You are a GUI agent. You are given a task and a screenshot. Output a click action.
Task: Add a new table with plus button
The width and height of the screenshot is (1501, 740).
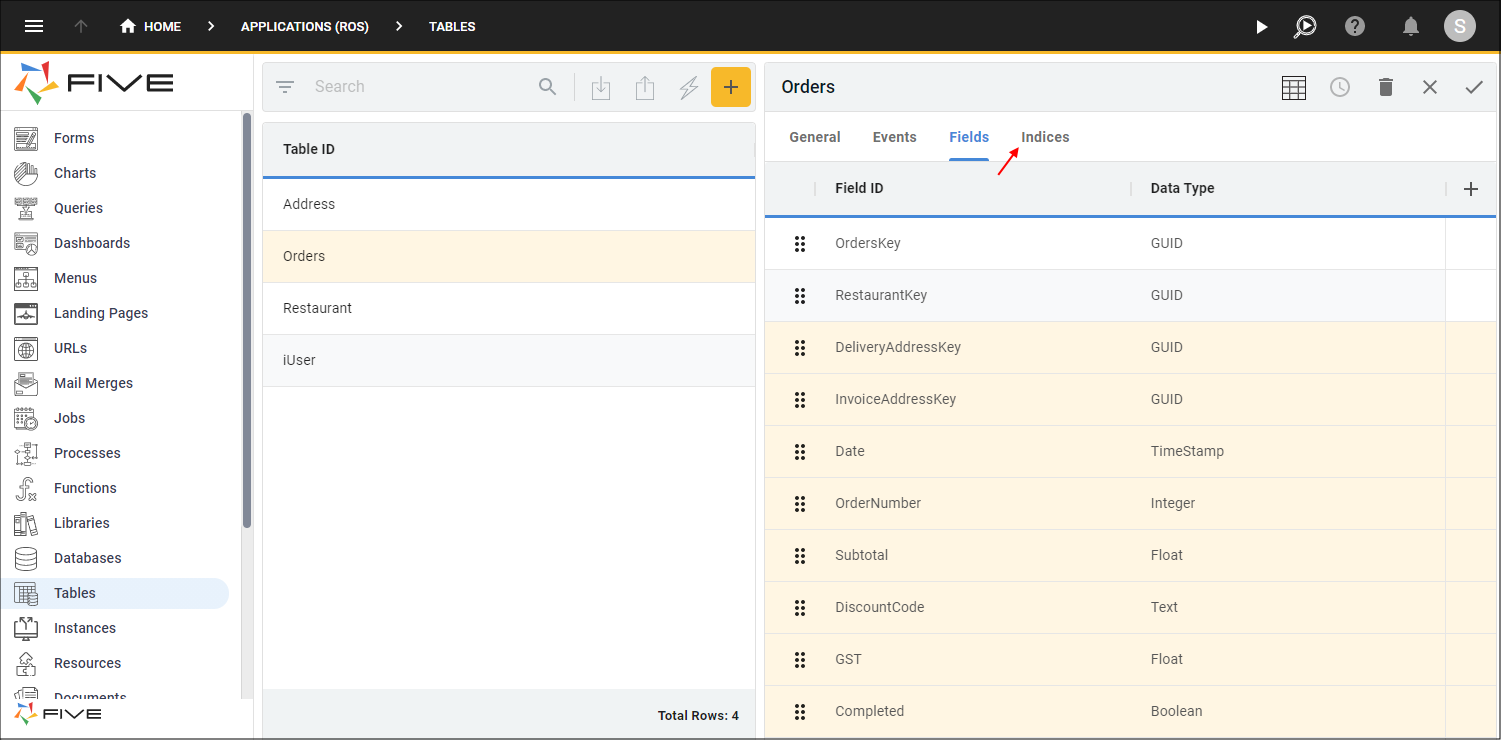coord(731,87)
